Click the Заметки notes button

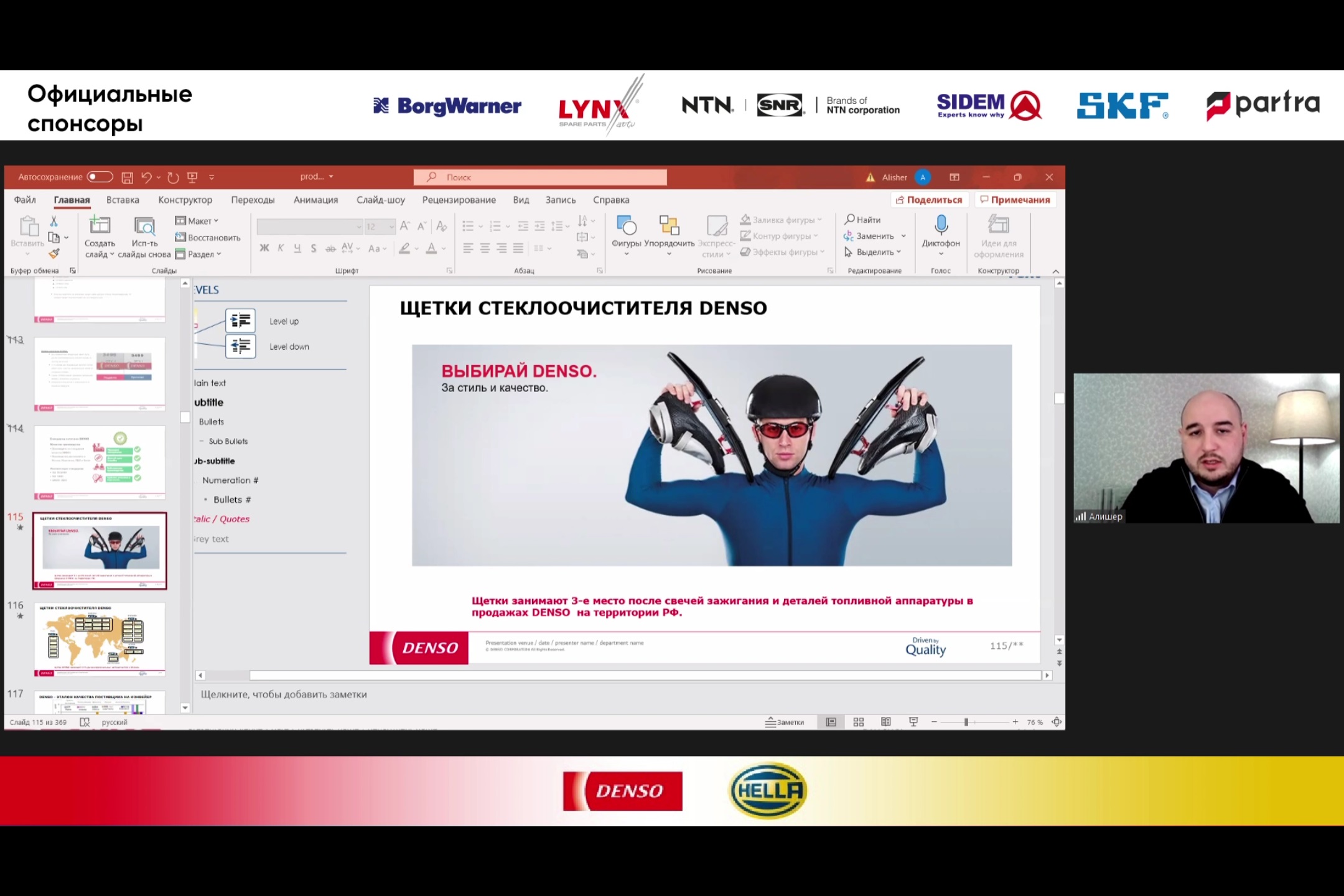[x=785, y=722]
